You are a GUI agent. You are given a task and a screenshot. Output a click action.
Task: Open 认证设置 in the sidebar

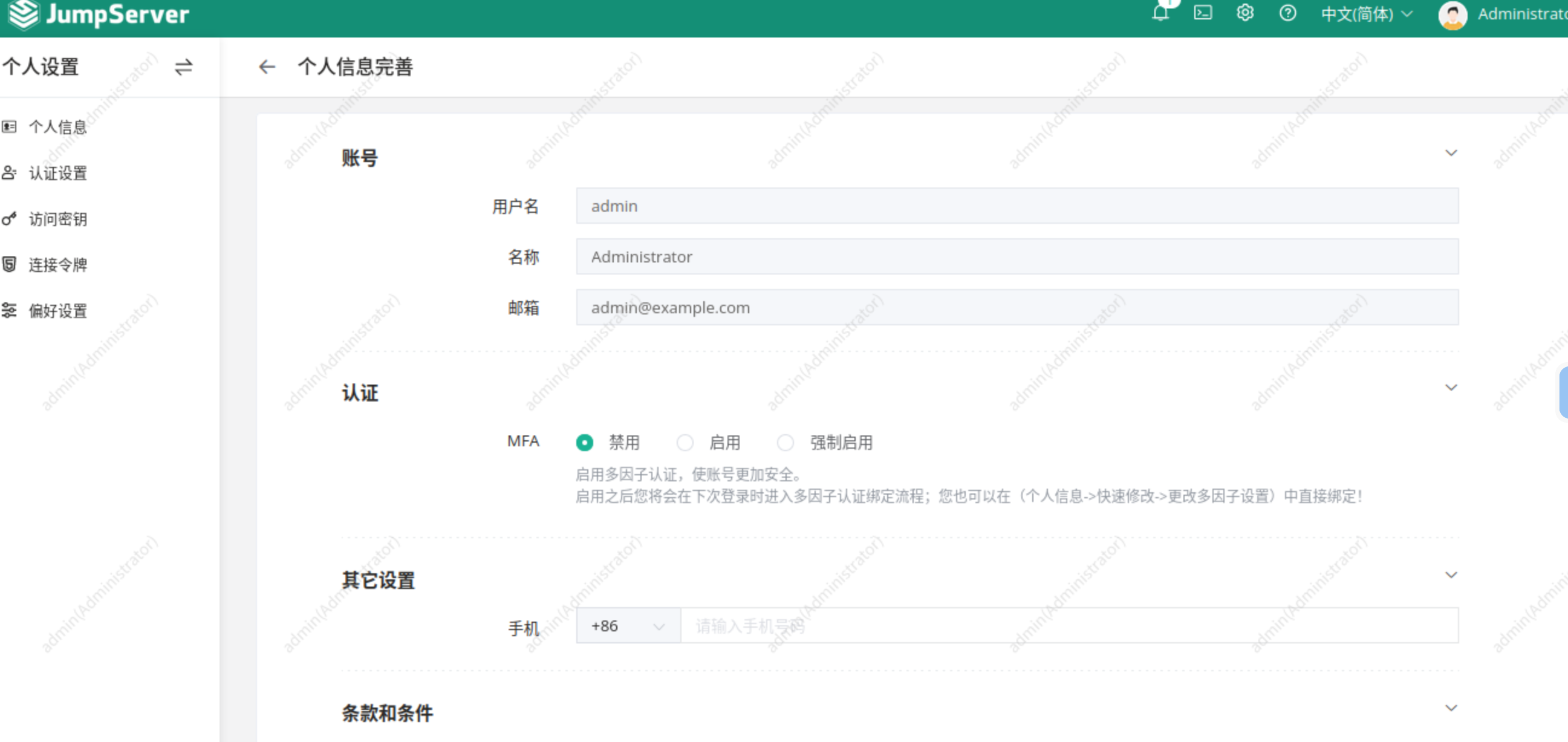coord(58,174)
